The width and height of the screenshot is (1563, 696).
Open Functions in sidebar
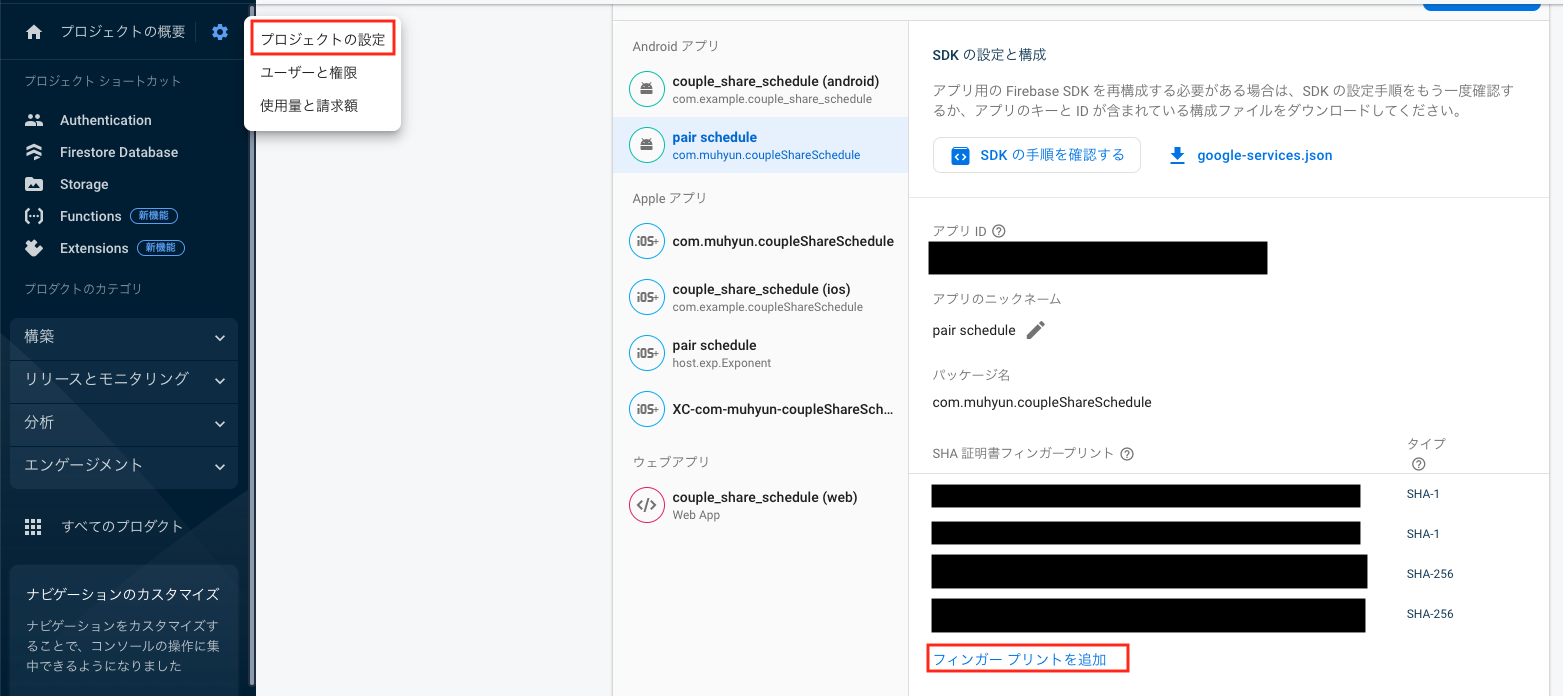pyautogui.click(x=91, y=216)
